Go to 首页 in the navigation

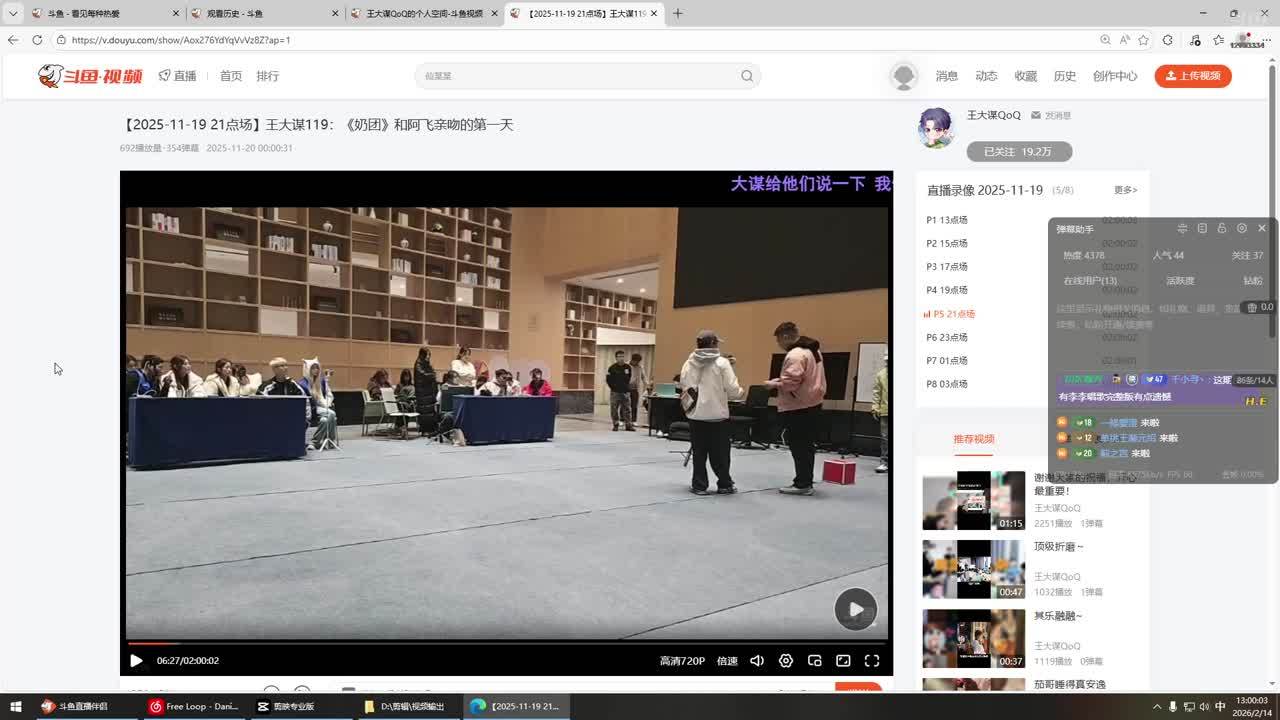click(x=231, y=76)
